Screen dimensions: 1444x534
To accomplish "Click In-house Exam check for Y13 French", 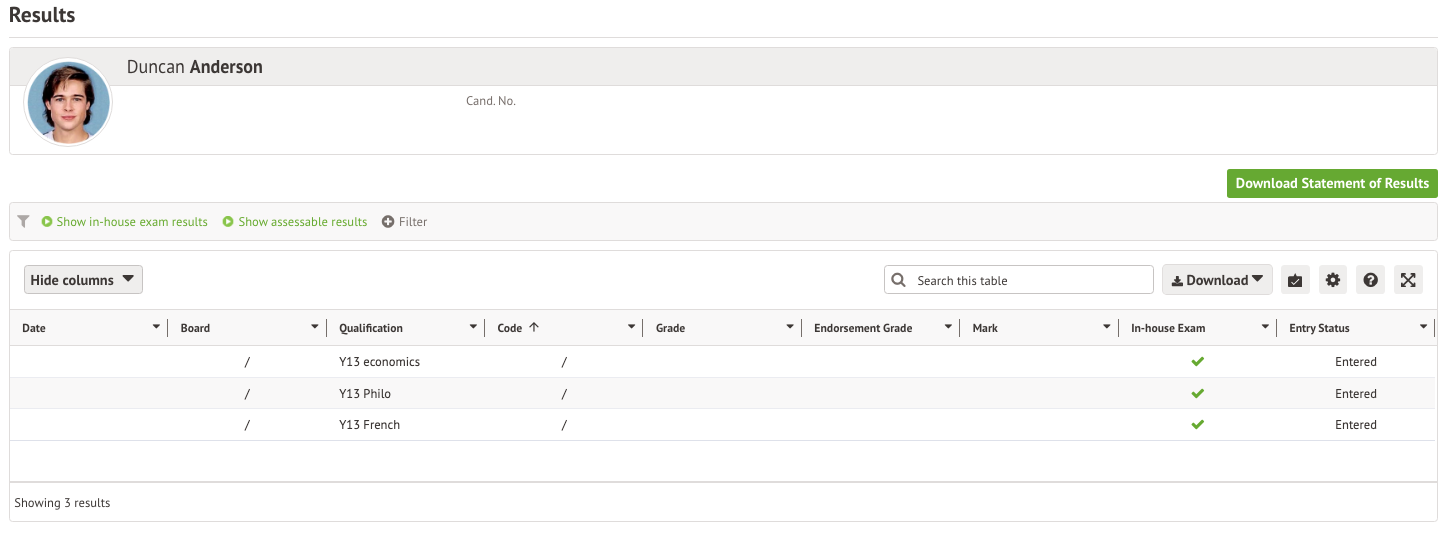I will [1197, 425].
